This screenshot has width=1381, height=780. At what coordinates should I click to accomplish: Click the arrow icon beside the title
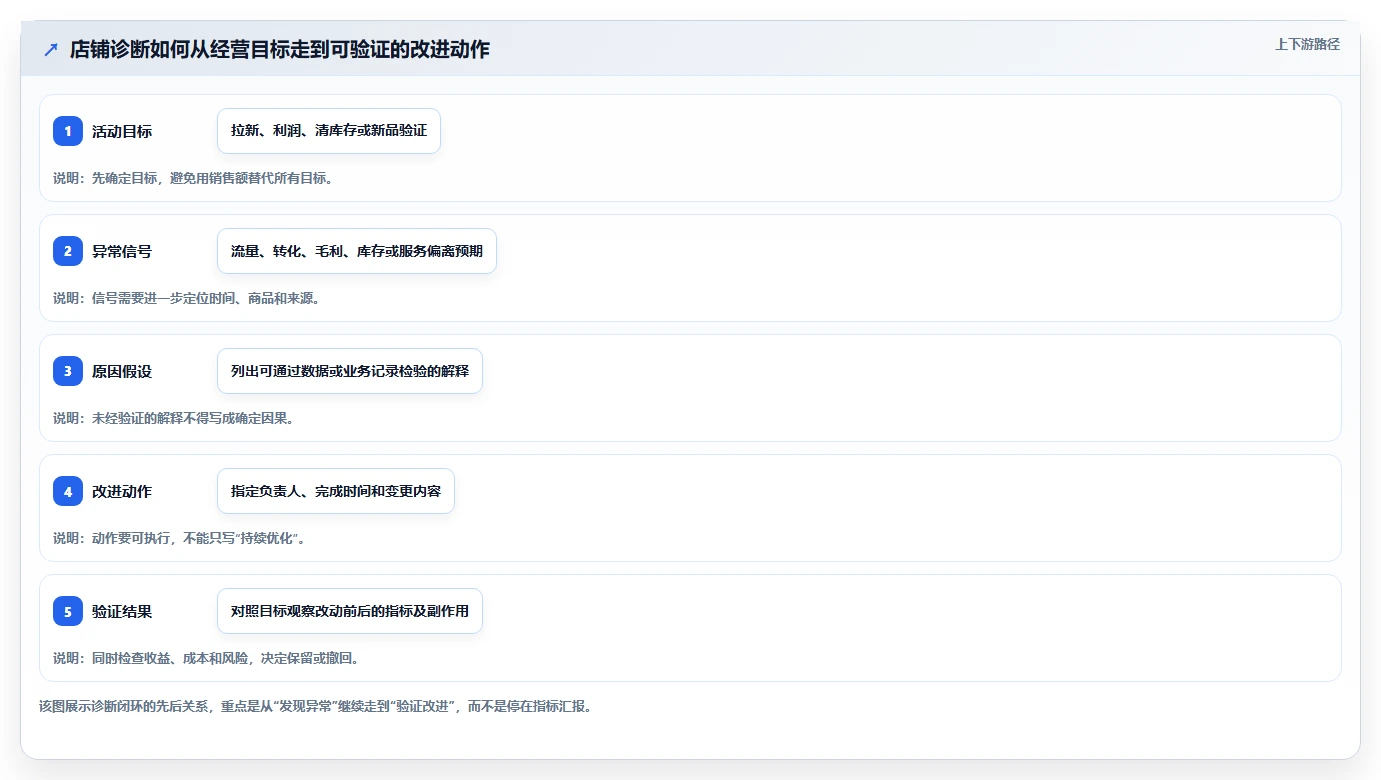51,49
